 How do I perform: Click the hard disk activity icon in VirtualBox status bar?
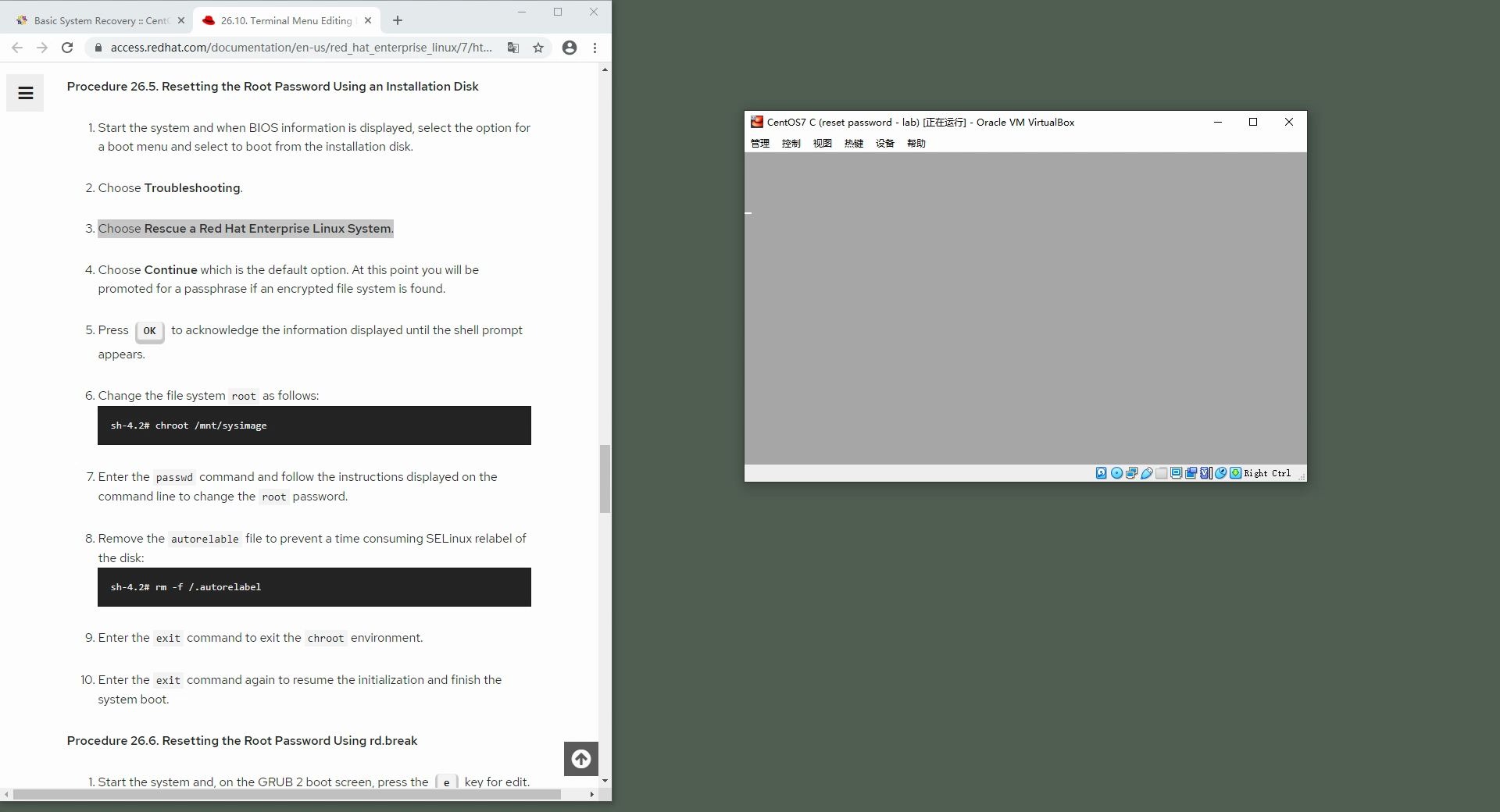[1101, 473]
